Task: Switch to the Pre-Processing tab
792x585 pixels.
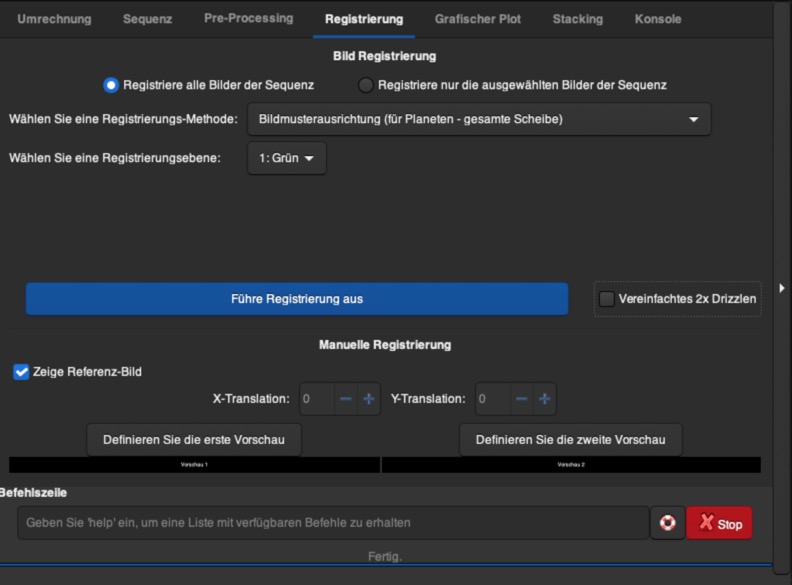Action: [x=248, y=19]
